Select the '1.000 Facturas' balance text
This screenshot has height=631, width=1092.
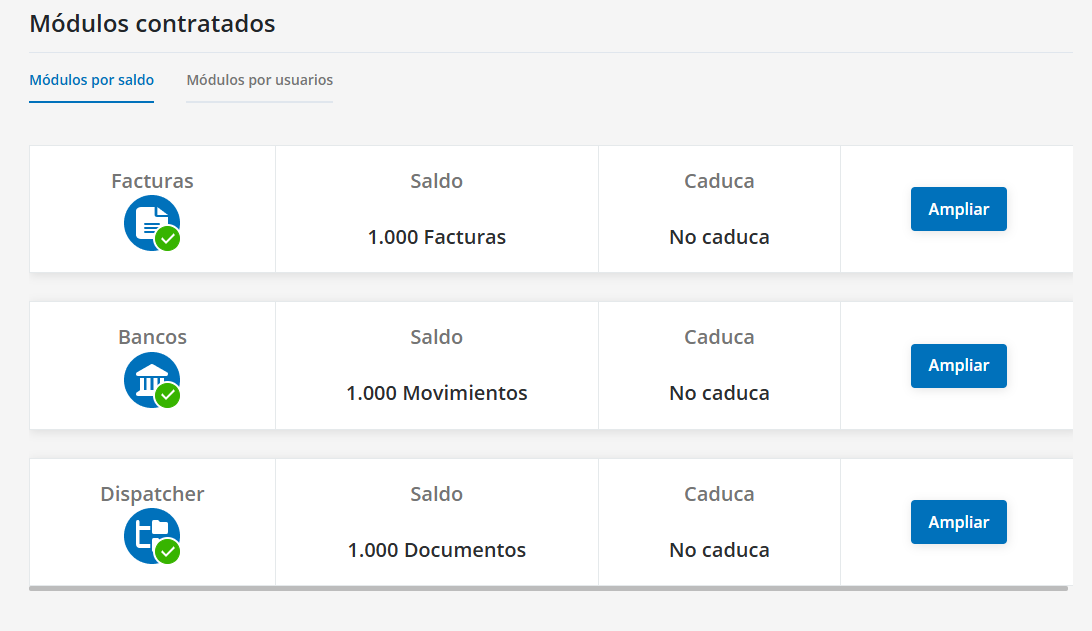437,237
